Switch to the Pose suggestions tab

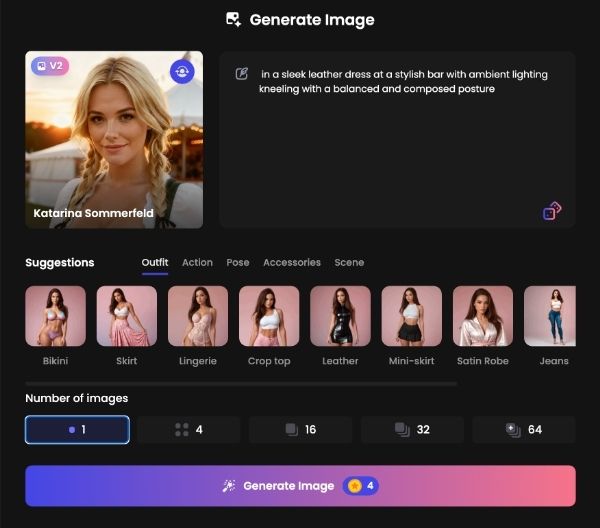click(238, 262)
